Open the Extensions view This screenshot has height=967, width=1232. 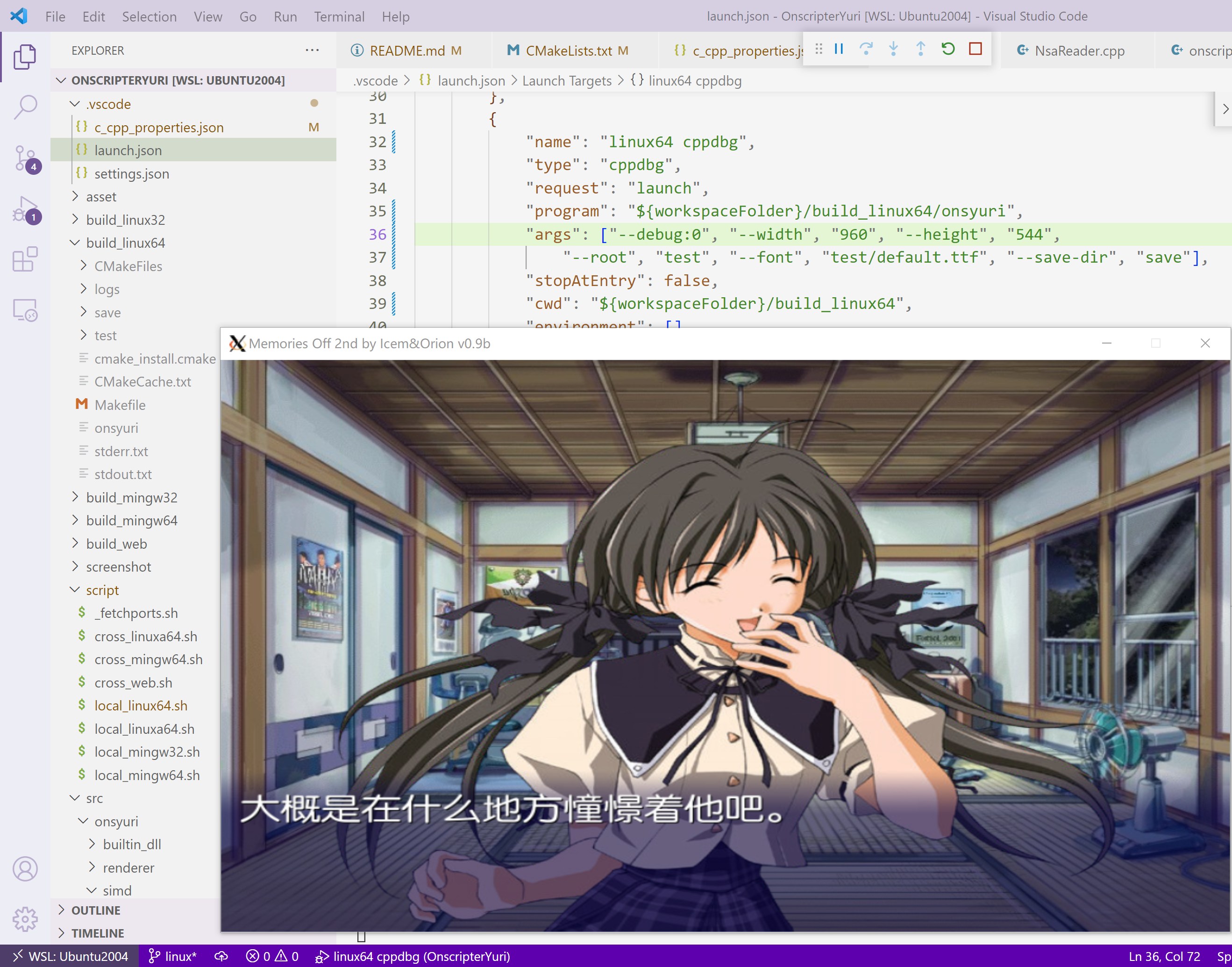25,259
